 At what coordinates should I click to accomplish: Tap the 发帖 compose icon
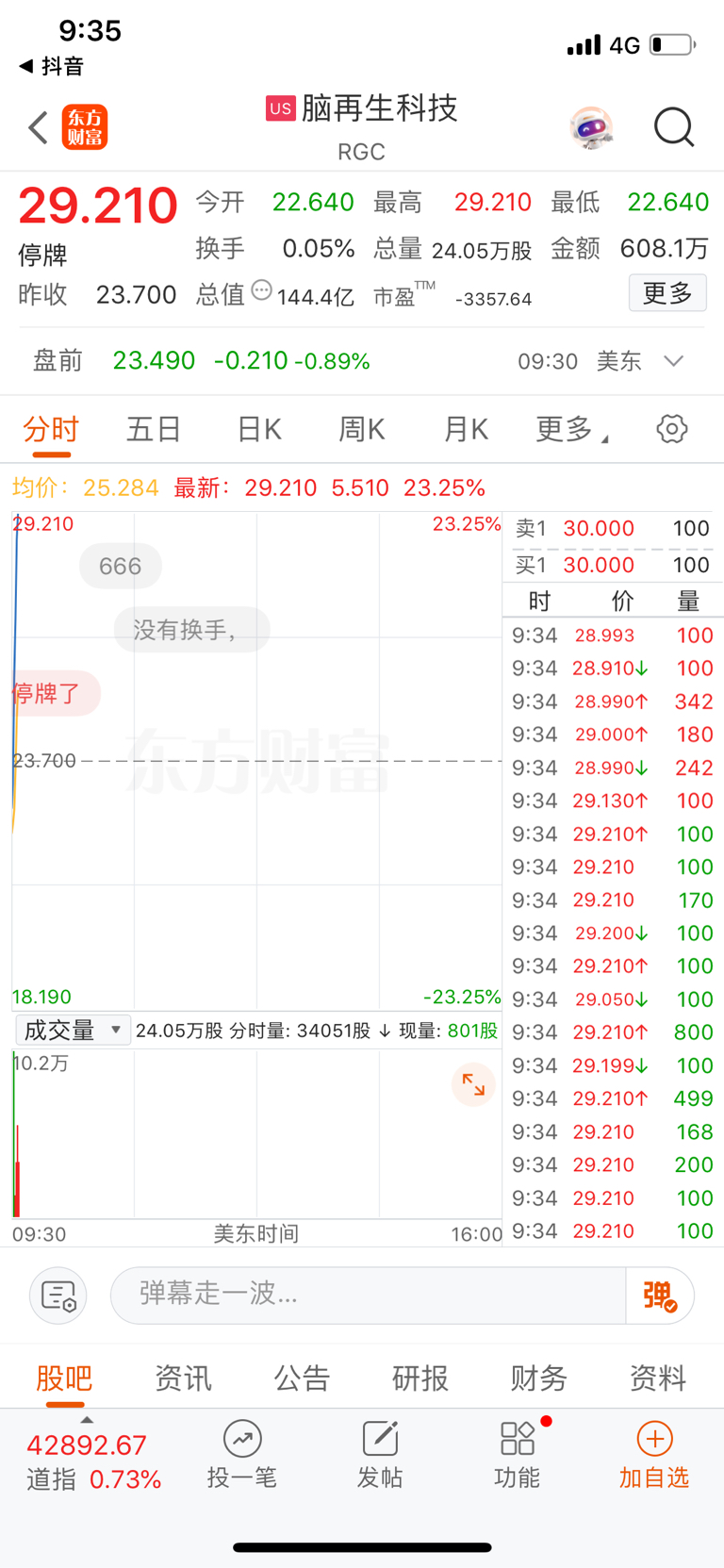click(380, 1455)
